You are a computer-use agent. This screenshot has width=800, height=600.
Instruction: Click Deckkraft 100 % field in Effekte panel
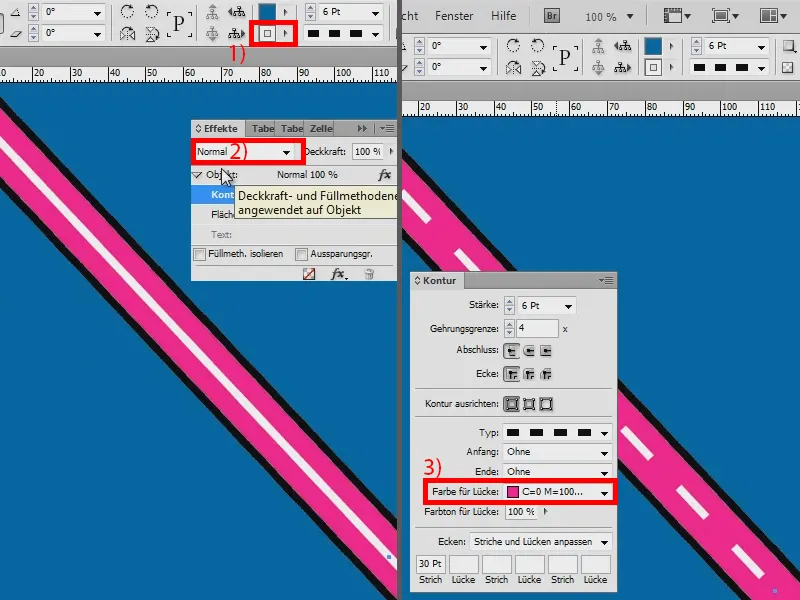click(368, 152)
